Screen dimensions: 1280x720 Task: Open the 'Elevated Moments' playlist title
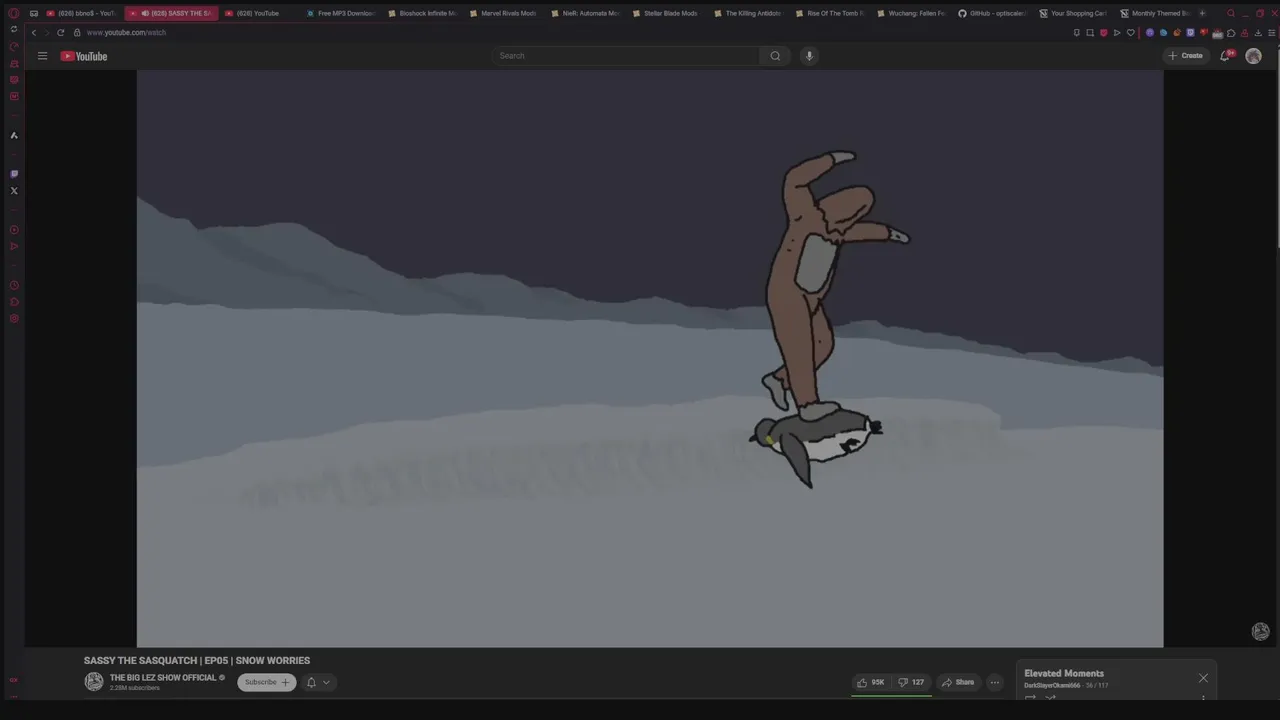(x=1064, y=673)
